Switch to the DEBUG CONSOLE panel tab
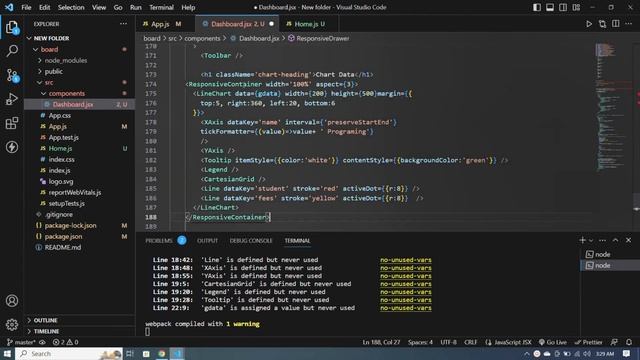640x360 pixels. (251, 240)
